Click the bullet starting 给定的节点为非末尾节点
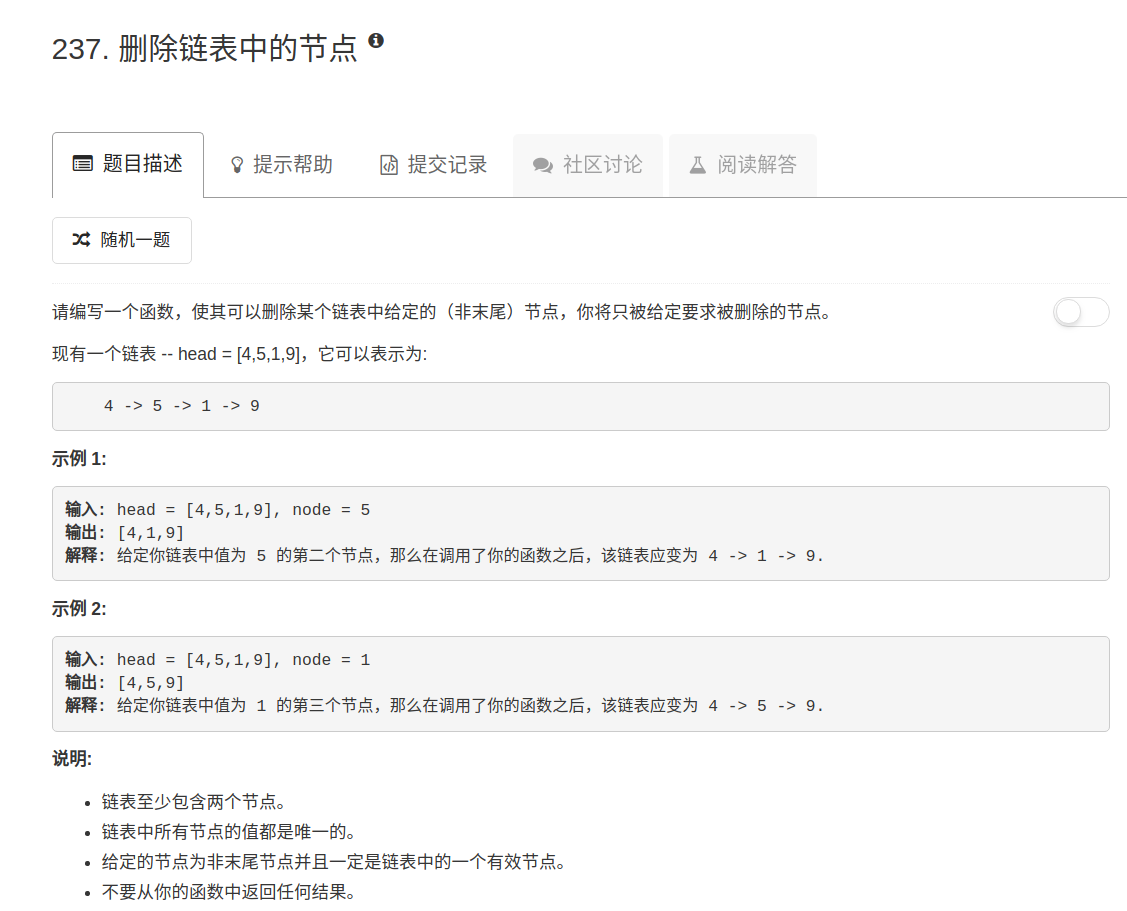The height and width of the screenshot is (911, 1127). [x=334, y=862]
